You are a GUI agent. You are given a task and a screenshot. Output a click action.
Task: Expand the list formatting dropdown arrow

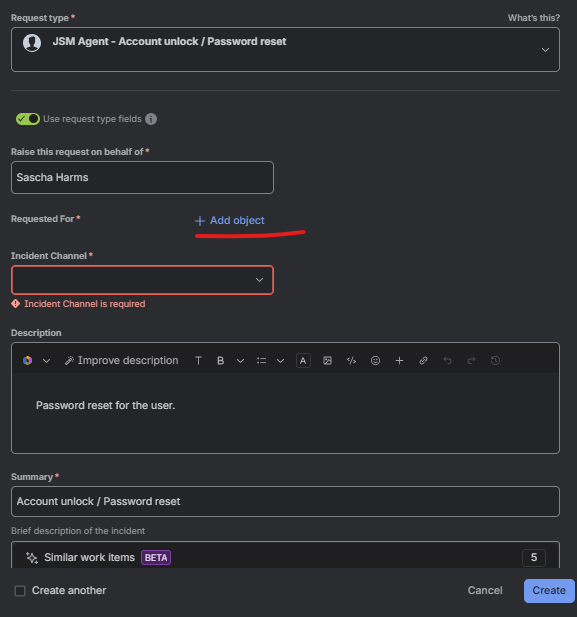click(x=280, y=360)
